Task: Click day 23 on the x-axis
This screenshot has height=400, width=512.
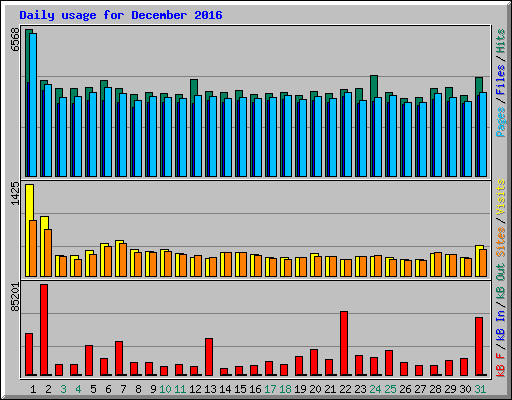Action: [x=360, y=389]
